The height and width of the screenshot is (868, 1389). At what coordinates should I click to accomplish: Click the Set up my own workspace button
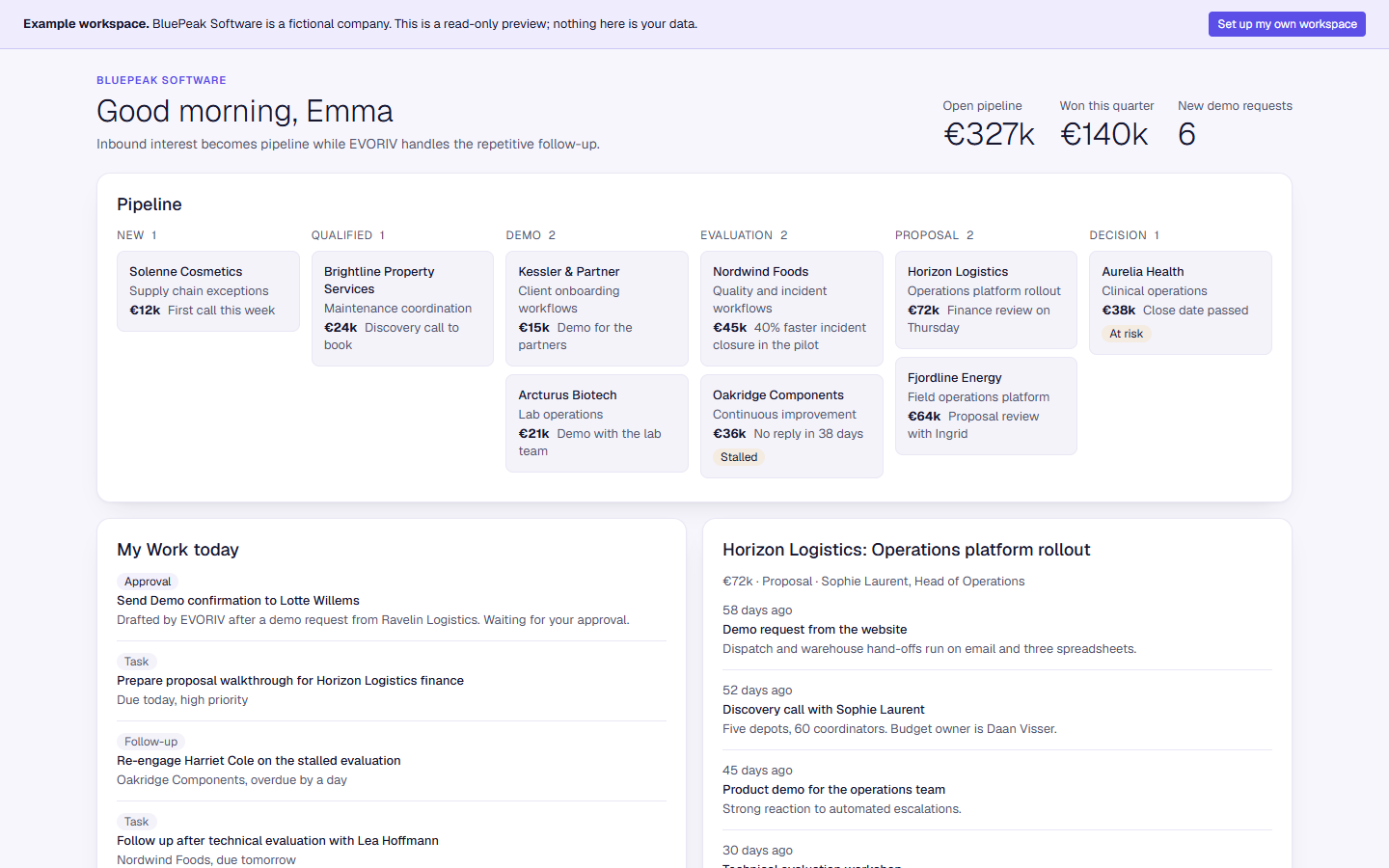coord(1287,24)
